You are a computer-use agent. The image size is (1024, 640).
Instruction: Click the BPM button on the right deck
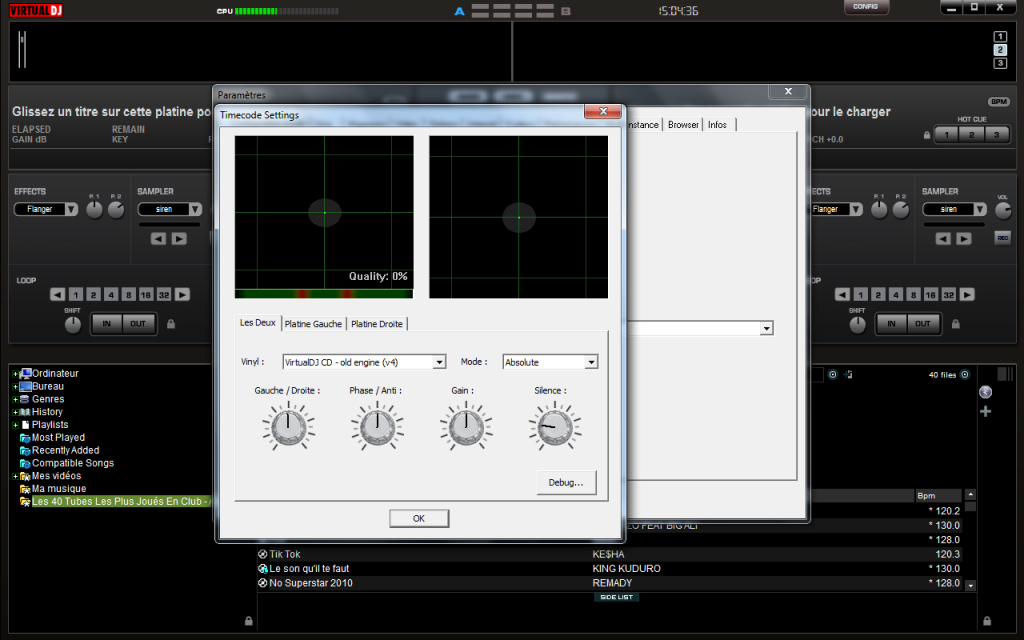pos(998,102)
